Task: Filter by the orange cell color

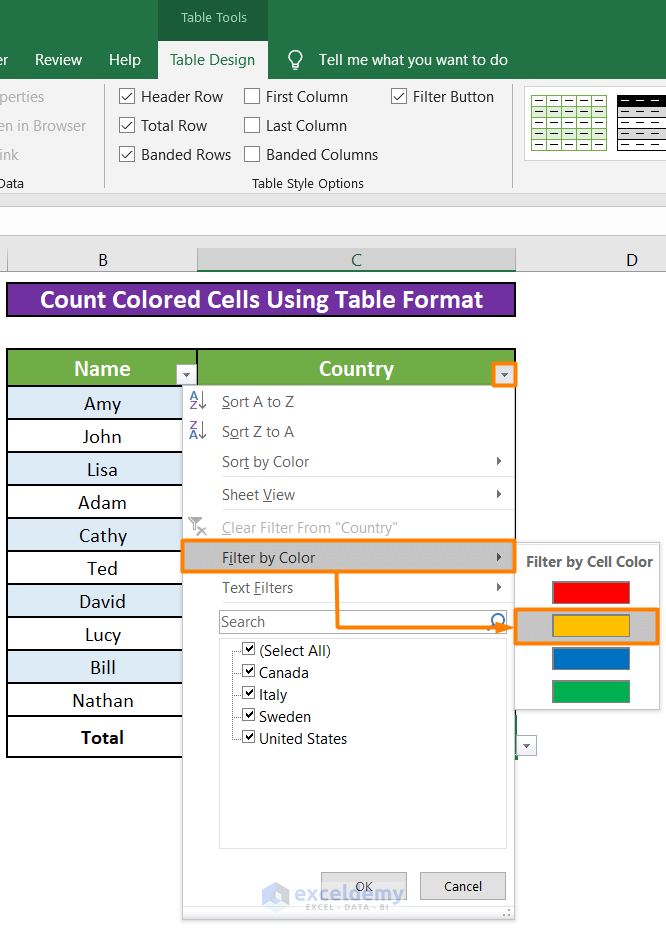Action: (x=591, y=626)
